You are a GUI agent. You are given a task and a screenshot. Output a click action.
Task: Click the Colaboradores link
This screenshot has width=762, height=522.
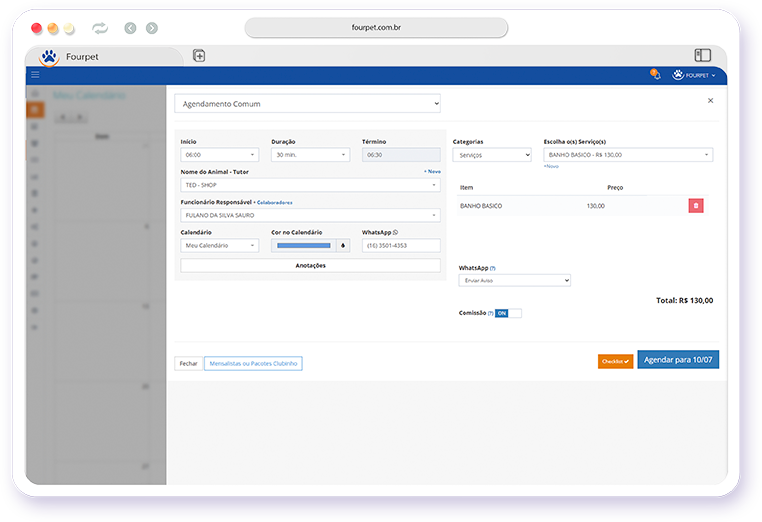275,203
